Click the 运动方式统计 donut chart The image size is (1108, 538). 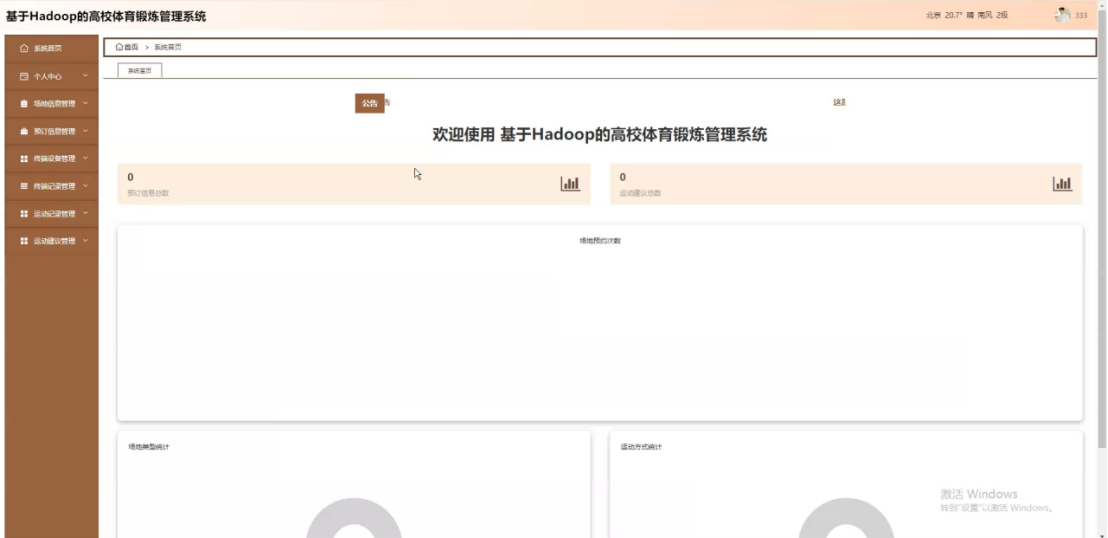pos(846,518)
